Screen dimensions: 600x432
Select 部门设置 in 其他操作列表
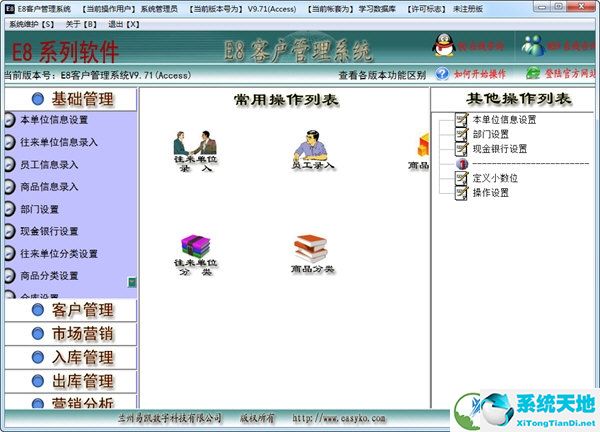point(491,134)
